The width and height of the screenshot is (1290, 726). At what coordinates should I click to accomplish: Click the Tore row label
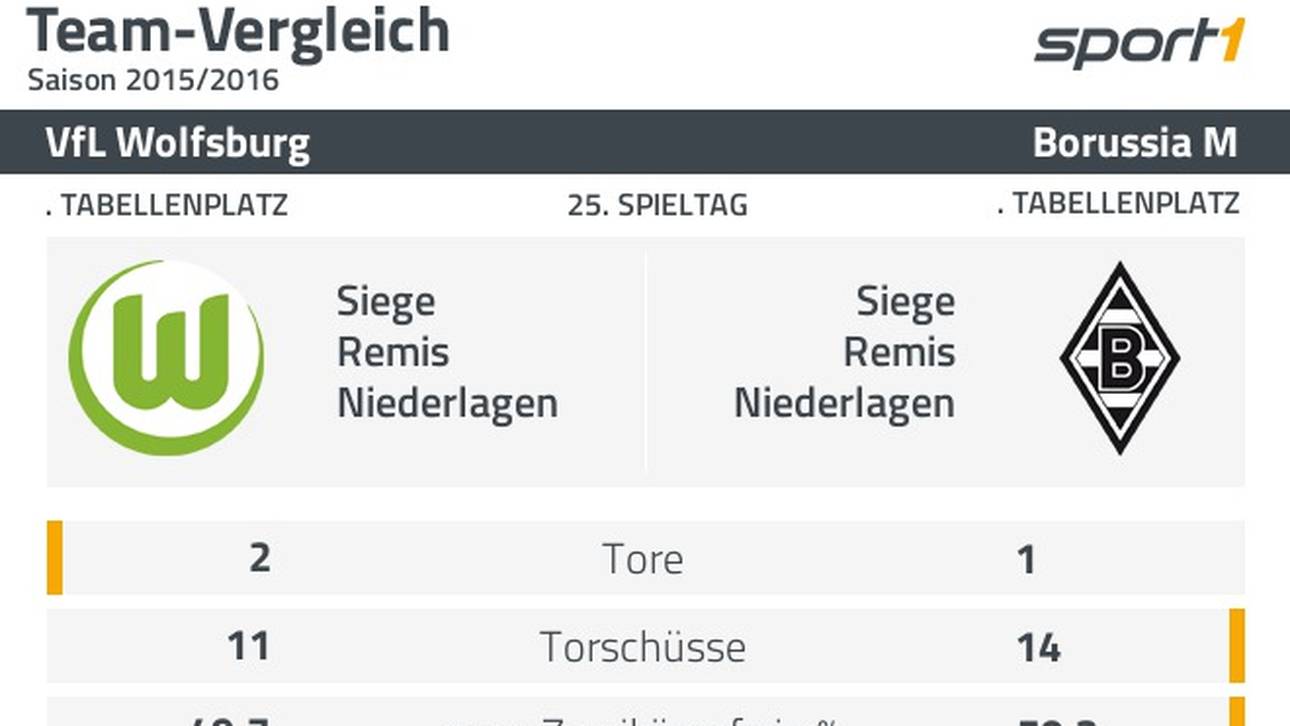point(644,559)
